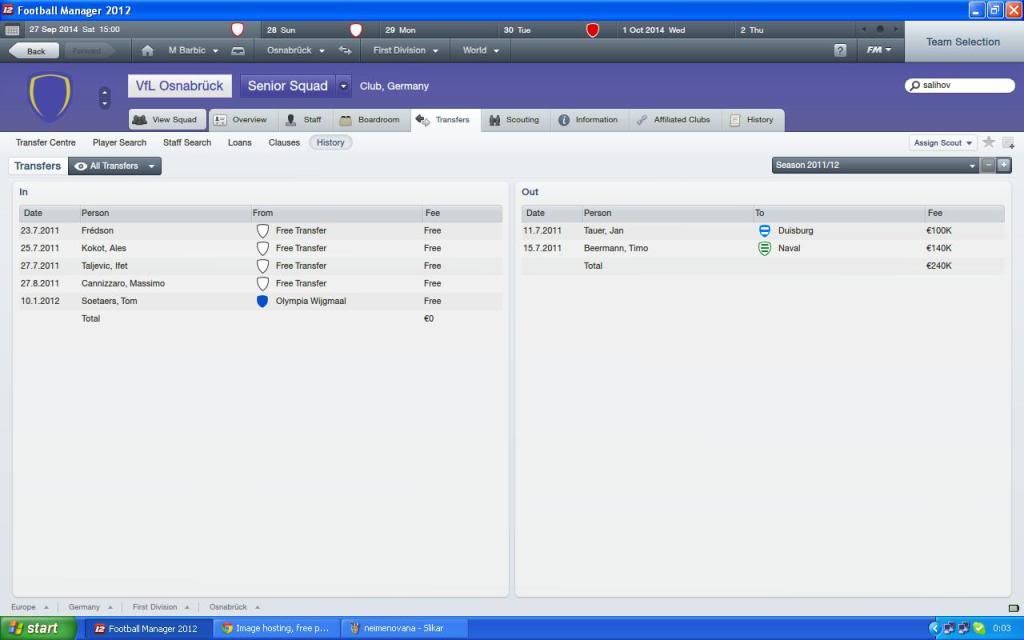Click the green tray icon near the clock
Screen dimensions: 1024x640
[979, 628]
